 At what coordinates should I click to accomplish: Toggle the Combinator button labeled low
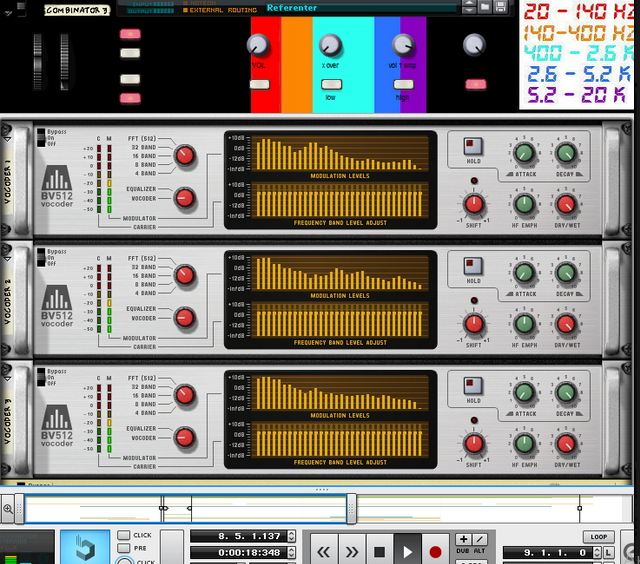[x=331, y=84]
